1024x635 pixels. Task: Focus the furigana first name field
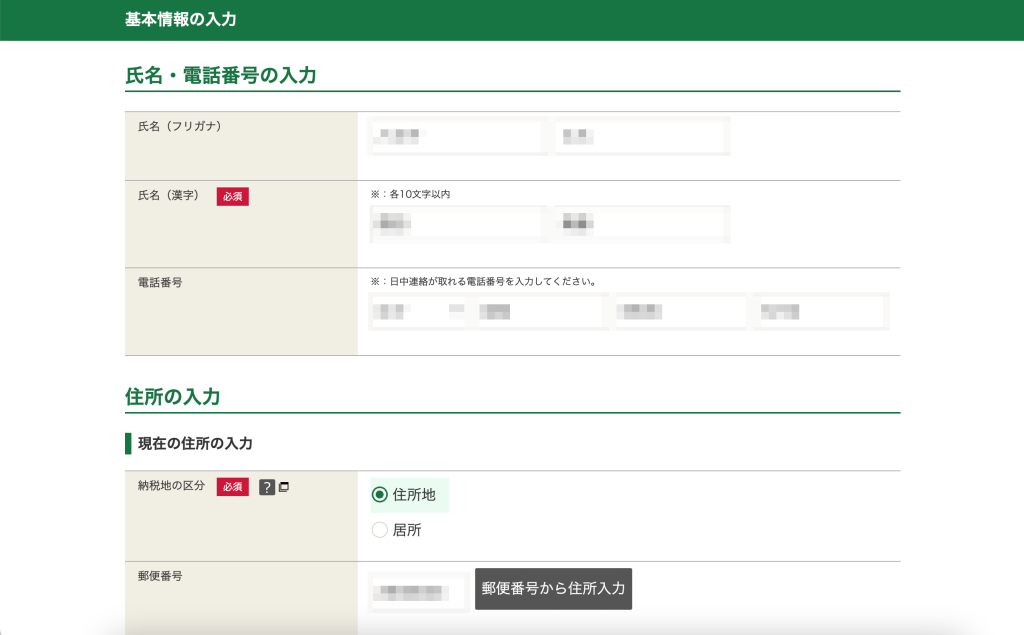pos(642,136)
